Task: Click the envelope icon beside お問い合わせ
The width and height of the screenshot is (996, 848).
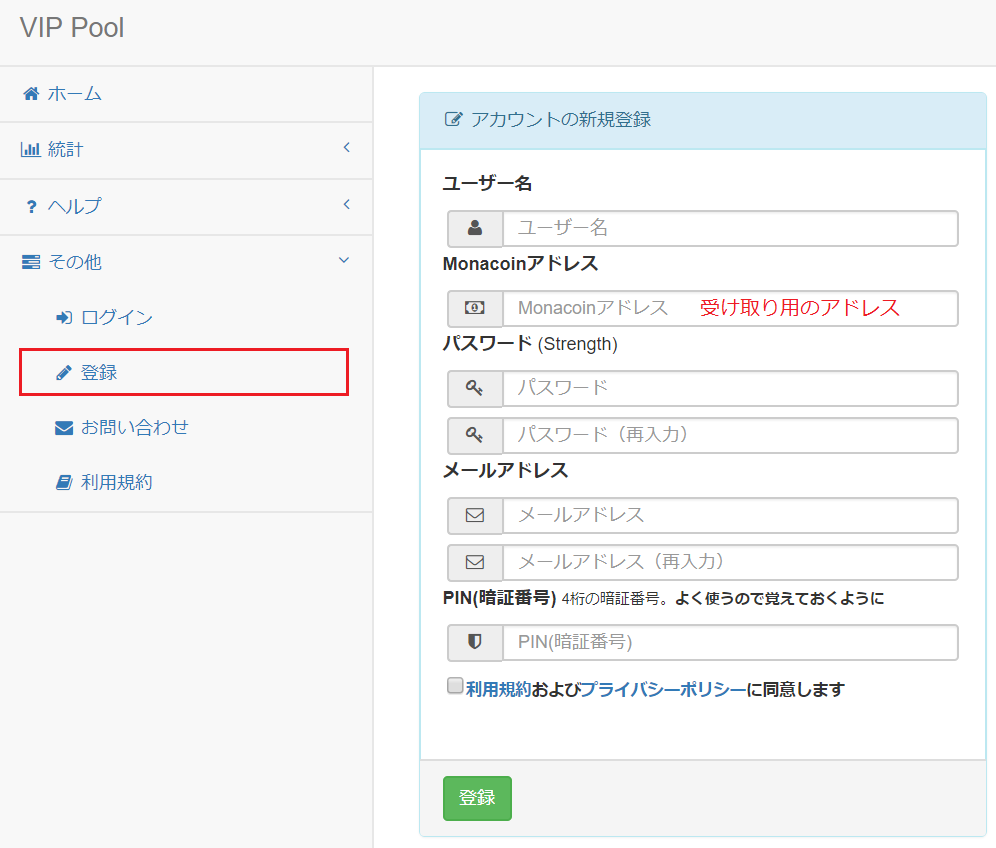Action: [64, 427]
